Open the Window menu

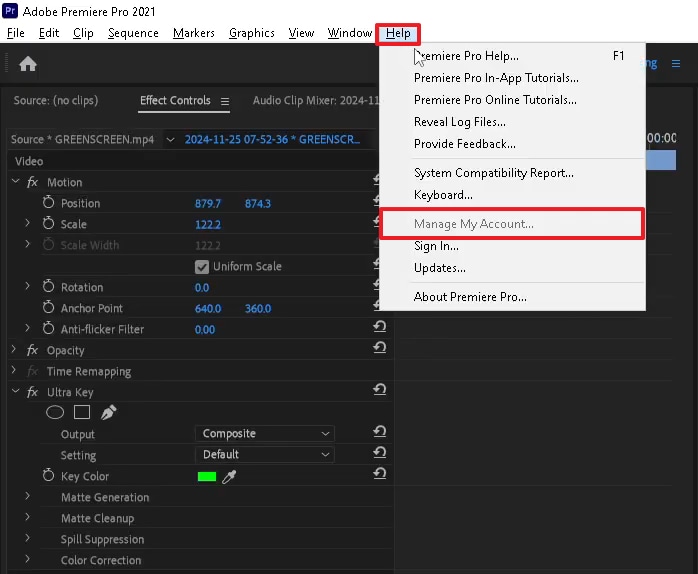(349, 33)
